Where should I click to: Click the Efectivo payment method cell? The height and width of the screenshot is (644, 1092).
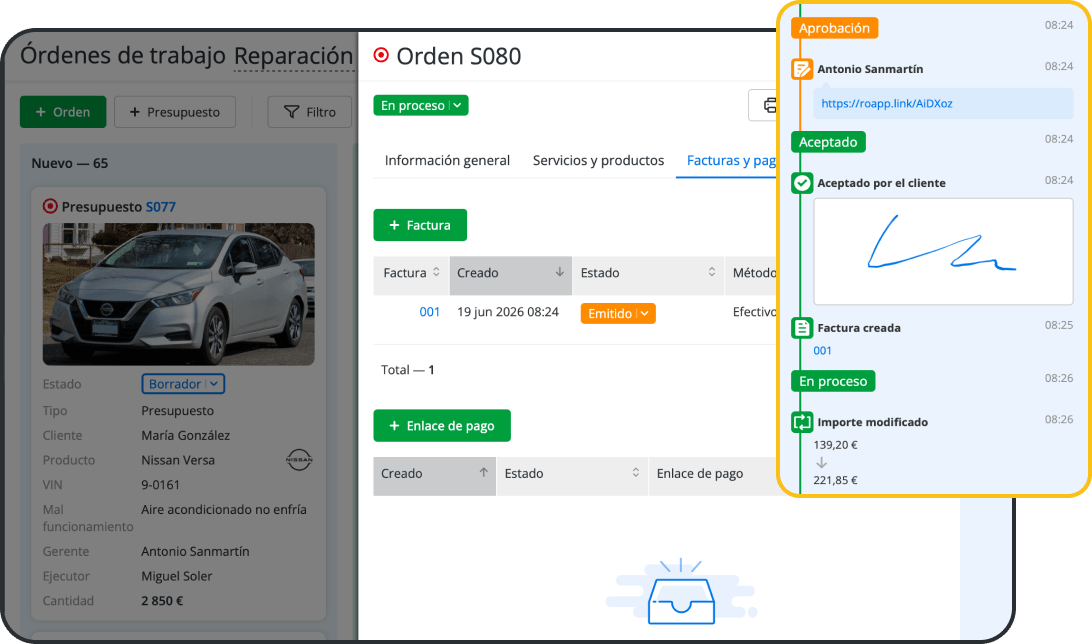click(x=754, y=312)
